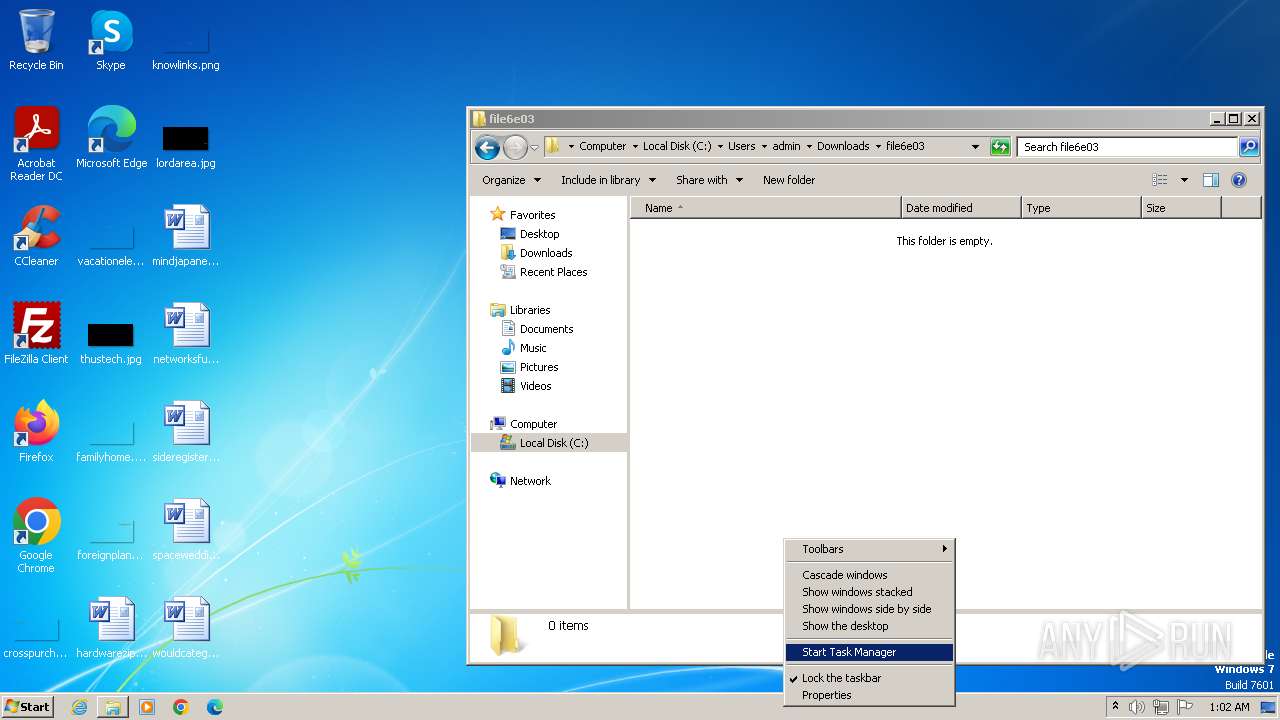Choose Show windows side by side
This screenshot has width=1280, height=720.
pyautogui.click(x=869, y=609)
